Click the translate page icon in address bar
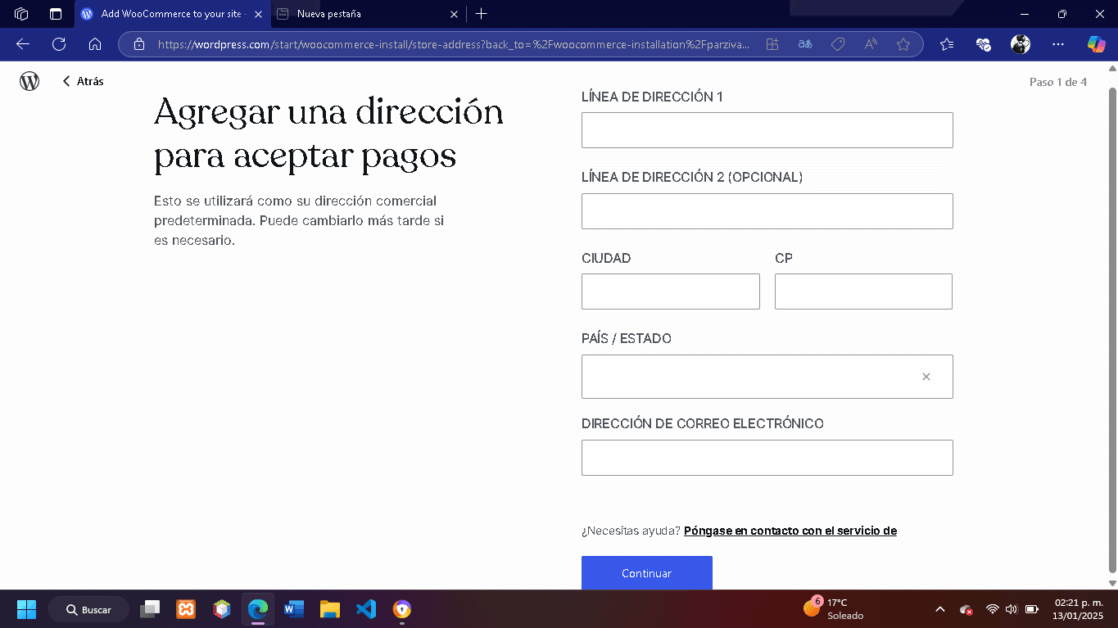This screenshot has width=1118, height=628. click(x=805, y=44)
